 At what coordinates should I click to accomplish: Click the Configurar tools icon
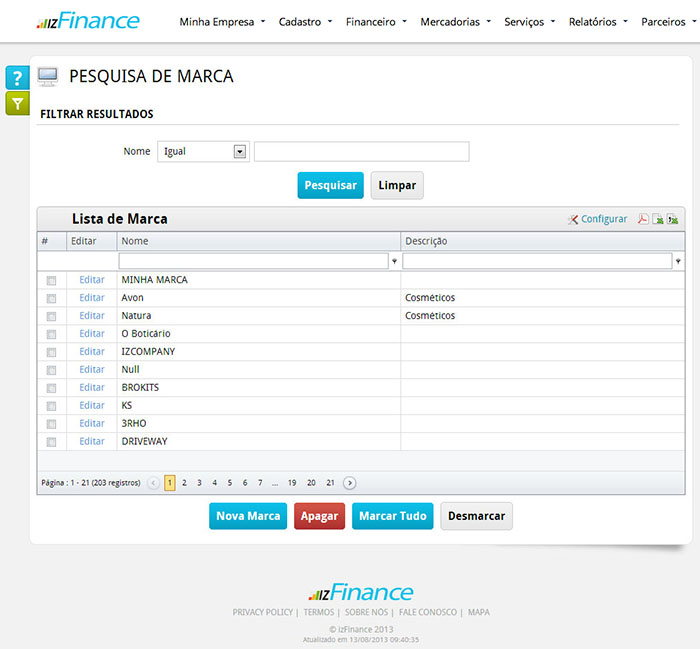(x=573, y=219)
